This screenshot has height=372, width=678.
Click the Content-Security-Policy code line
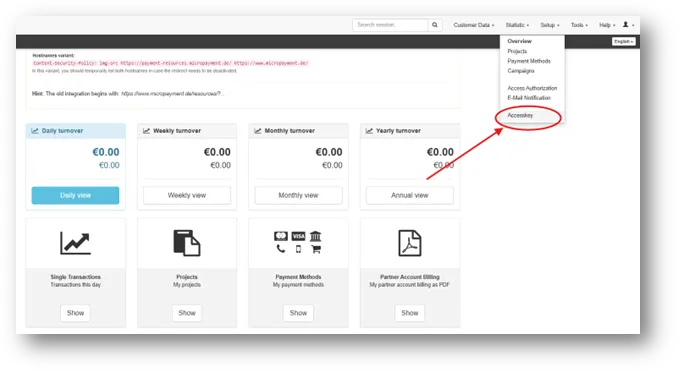click(x=170, y=63)
